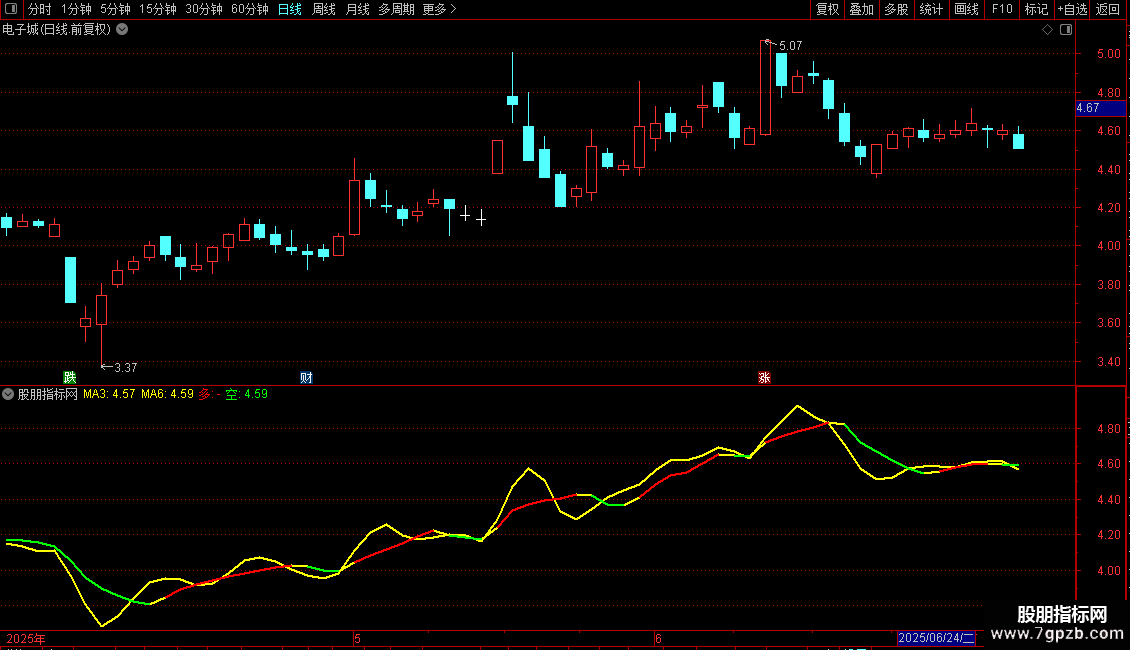Viewport: 1130px width, 650px height.
Task: Open the 统计 statistics tool
Action: click(x=931, y=9)
